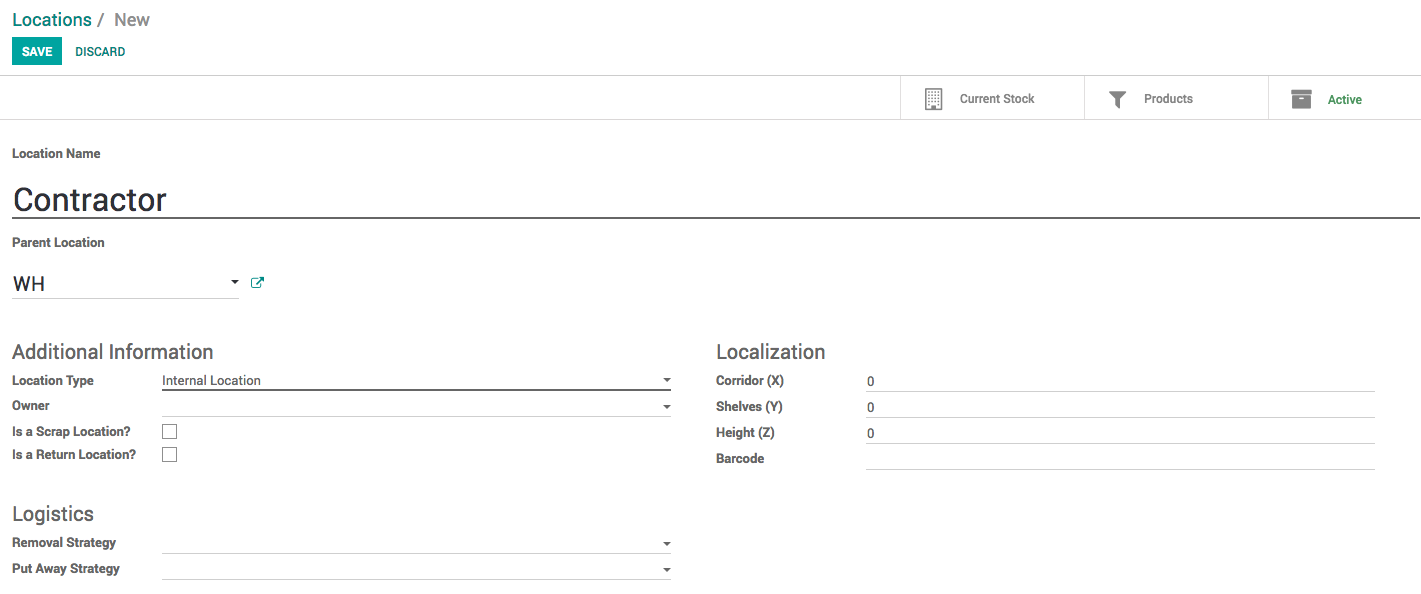The width and height of the screenshot is (1421, 594).
Task: Open Parent Location external link icon
Action: click(257, 283)
